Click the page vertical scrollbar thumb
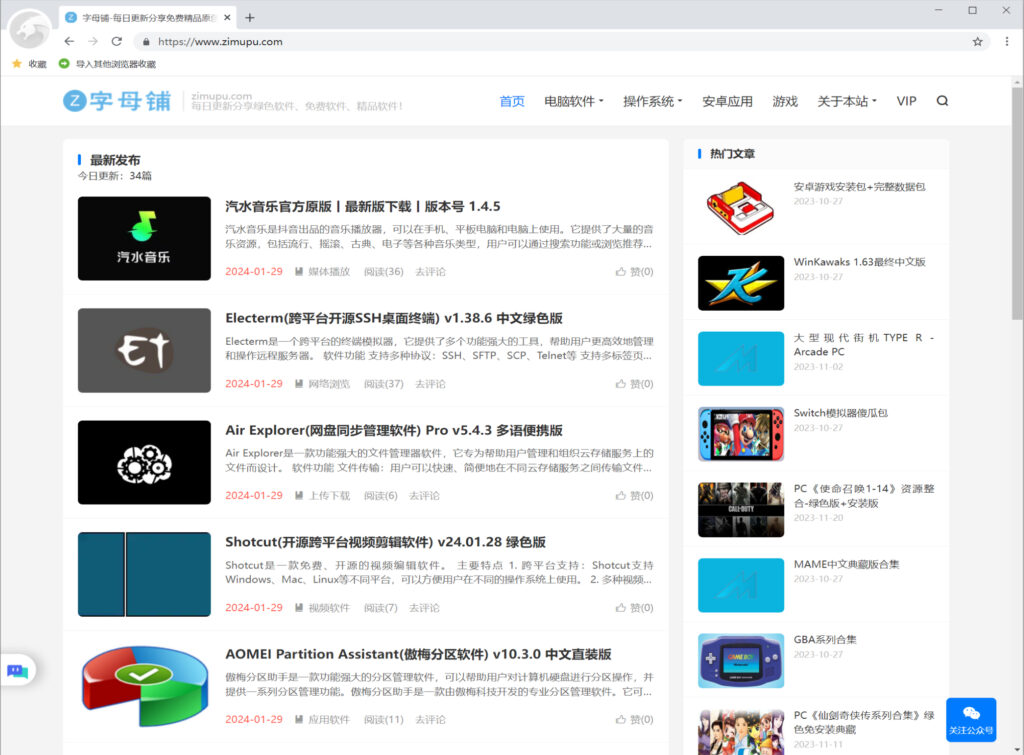Image resolution: width=1024 pixels, height=755 pixels. pos(1017,204)
